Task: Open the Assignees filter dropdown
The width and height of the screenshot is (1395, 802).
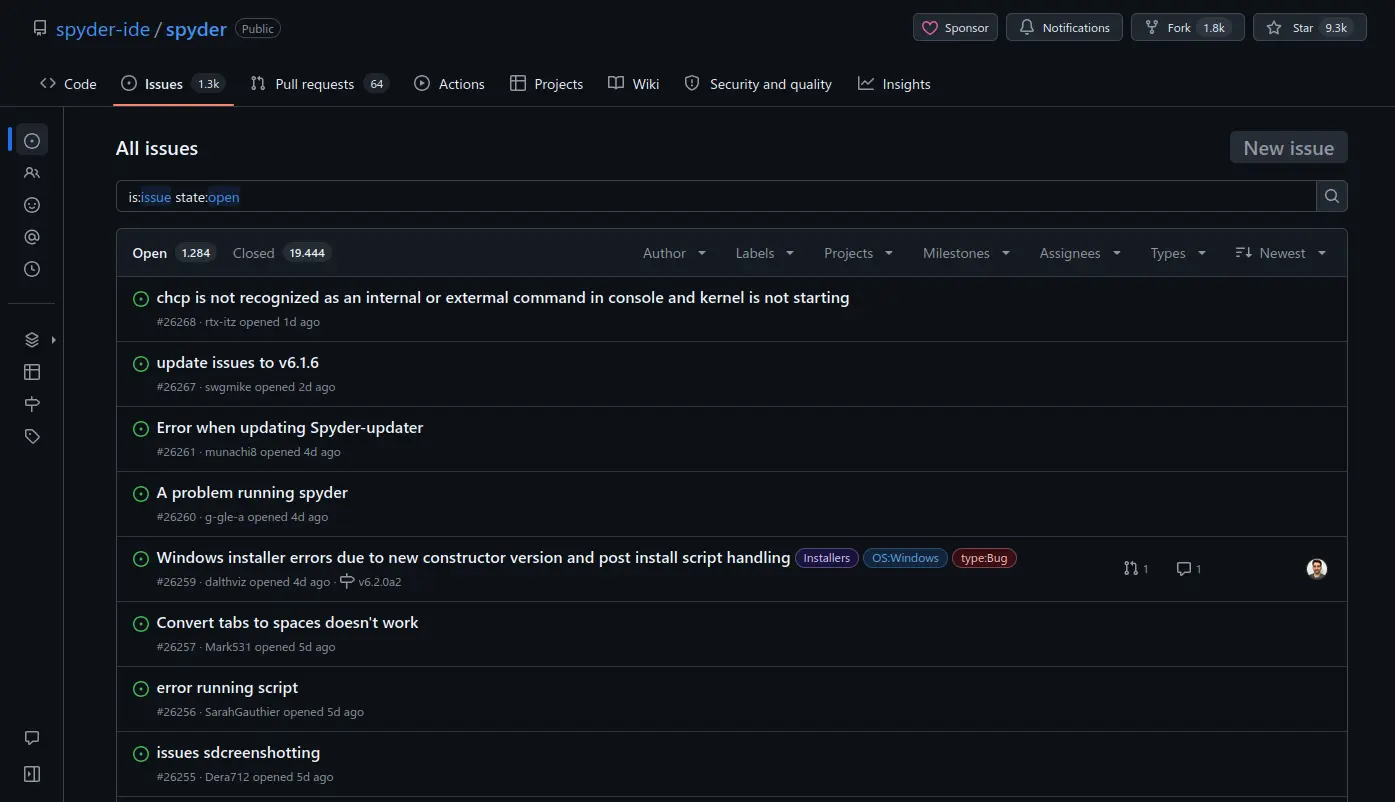Action: click(1080, 253)
